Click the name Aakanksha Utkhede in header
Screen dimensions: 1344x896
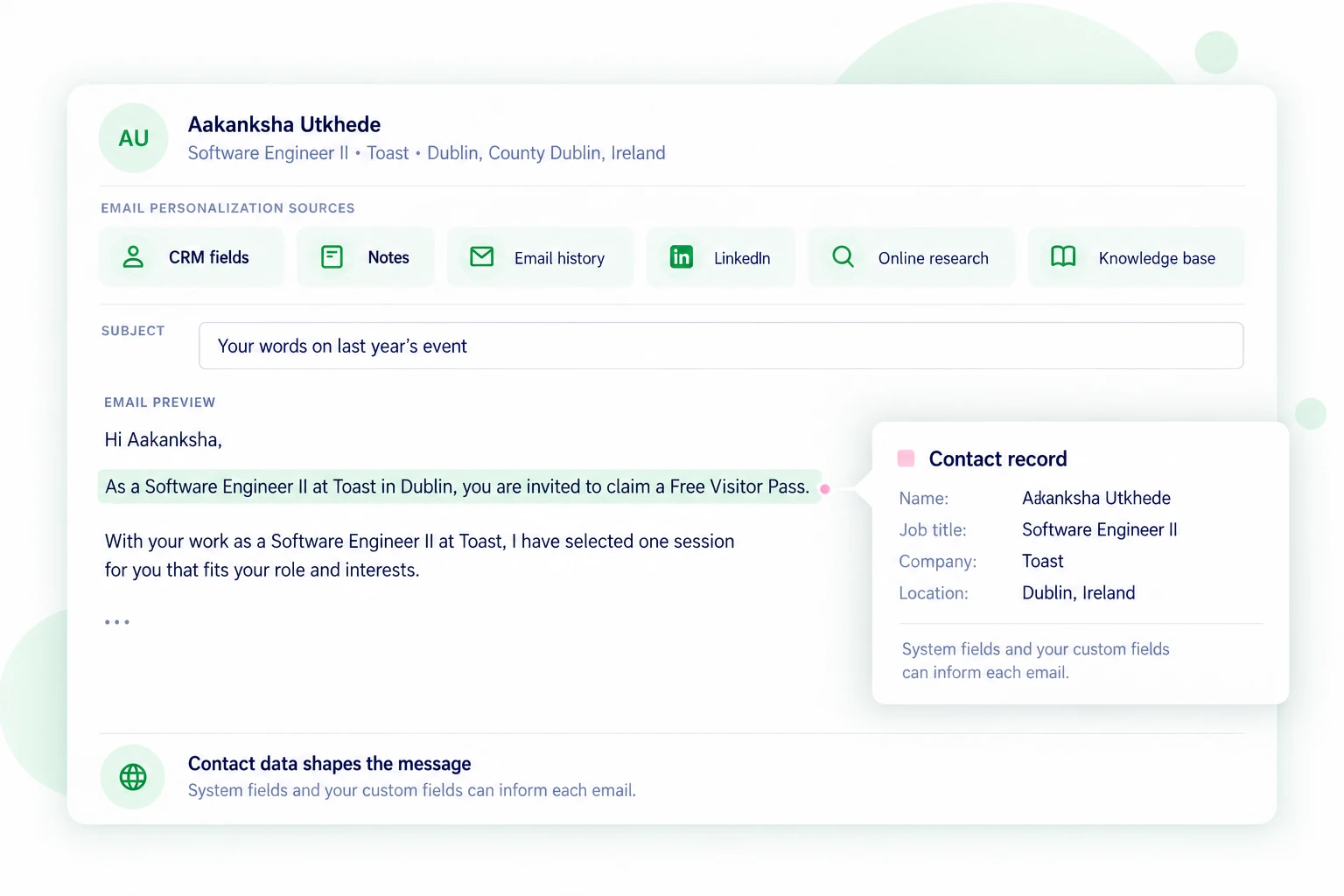[x=284, y=124]
